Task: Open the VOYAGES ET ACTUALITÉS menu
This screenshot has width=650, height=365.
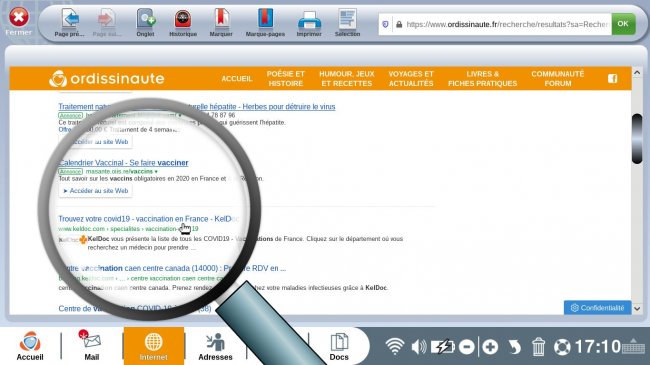Action: [411, 78]
